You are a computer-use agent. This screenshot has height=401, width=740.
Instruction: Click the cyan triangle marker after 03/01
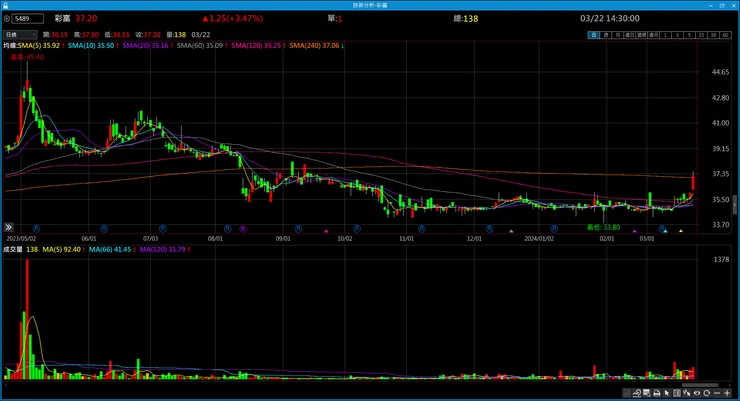click(x=665, y=231)
